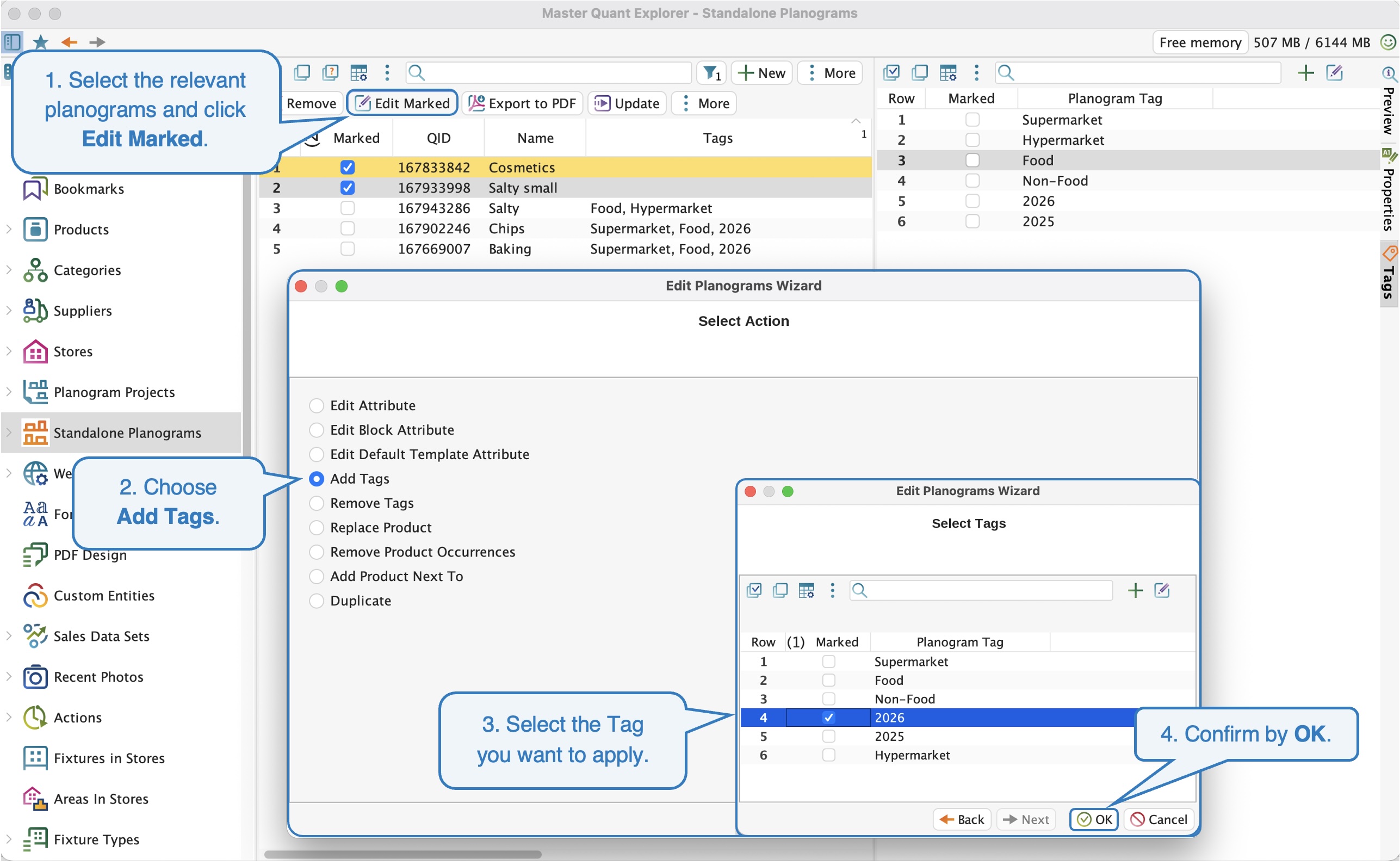Mark the Supermarket tag in Select Tags wizard
Image resolution: width=1400 pixels, height=865 pixels.
[x=828, y=662]
